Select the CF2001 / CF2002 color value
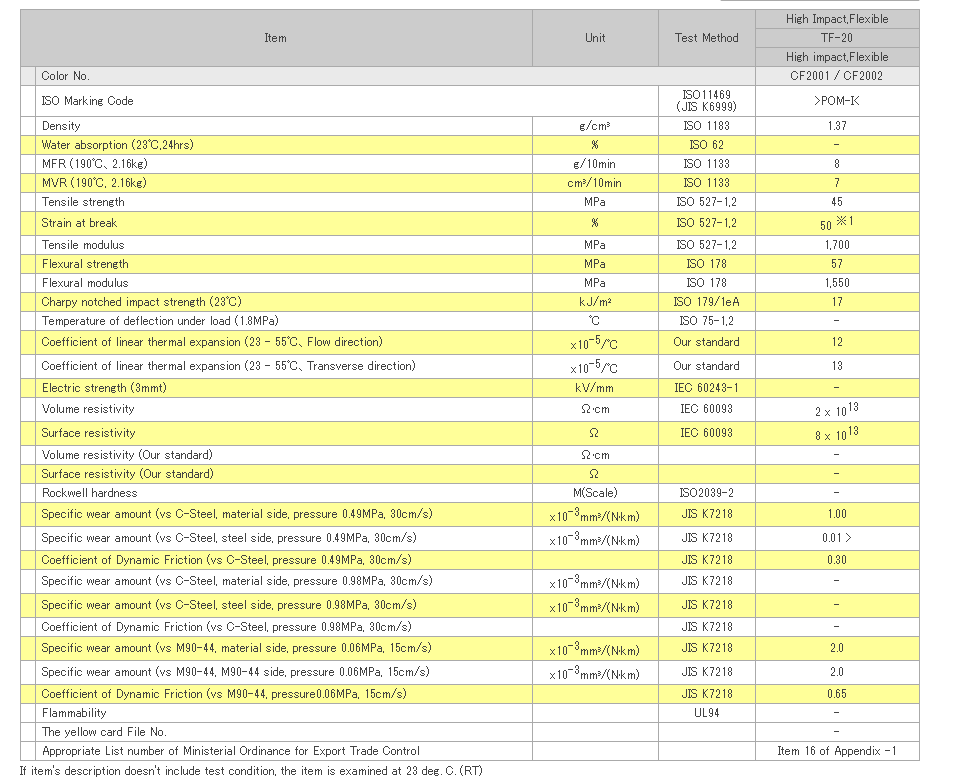Viewport: 965px width, 783px height. (x=837, y=76)
